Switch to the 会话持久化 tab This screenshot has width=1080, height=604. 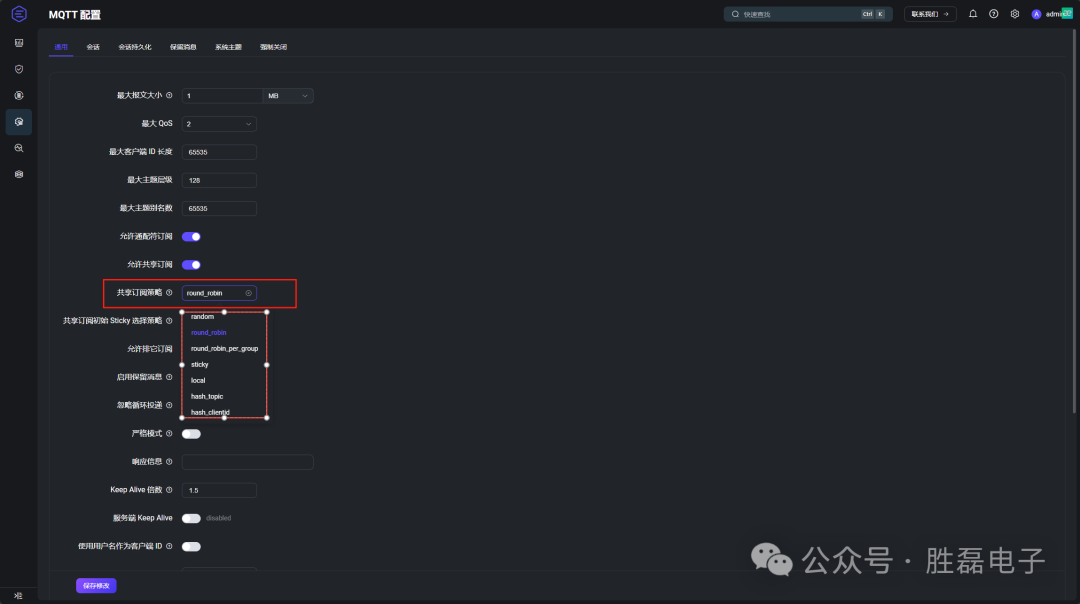click(135, 47)
